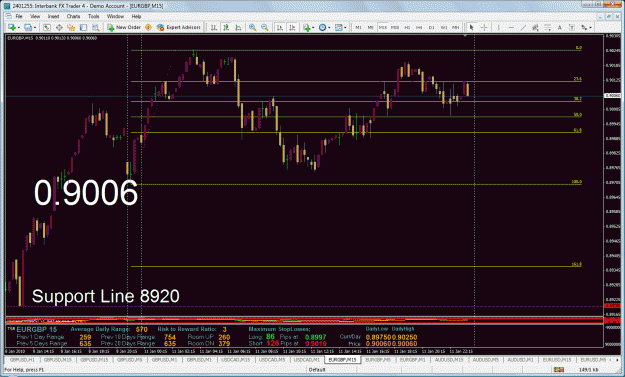Switch to the AUDUSD,M15 chart tab

[449, 360]
